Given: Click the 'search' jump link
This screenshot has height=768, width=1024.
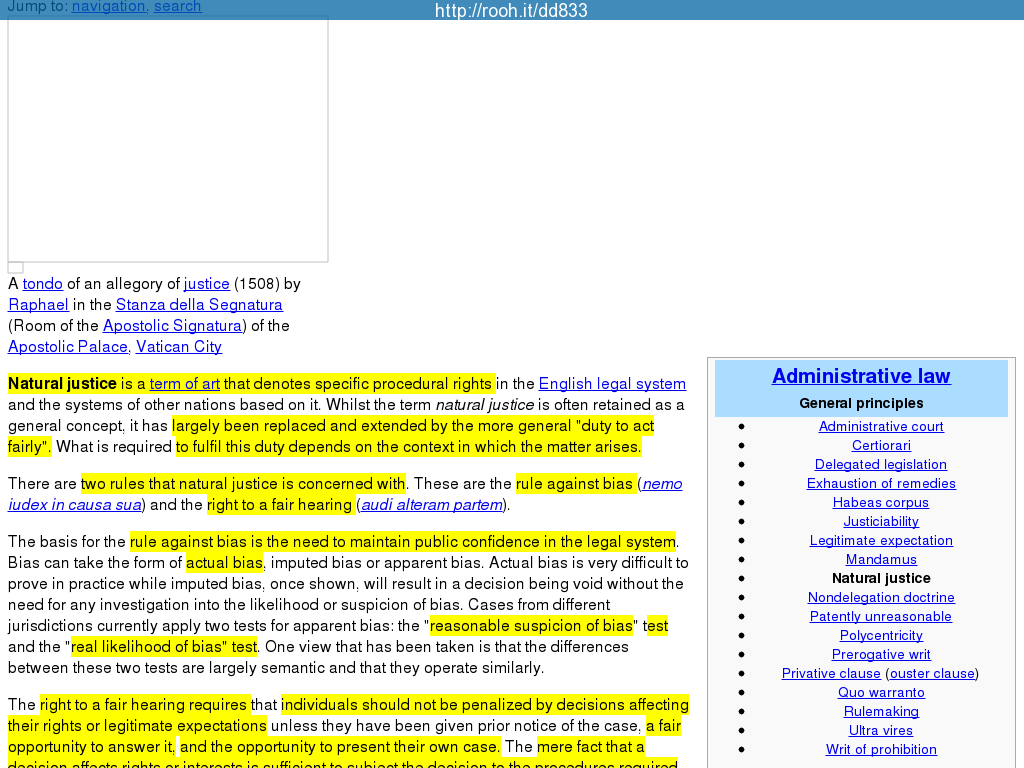Looking at the screenshot, I should tap(177, 7).
